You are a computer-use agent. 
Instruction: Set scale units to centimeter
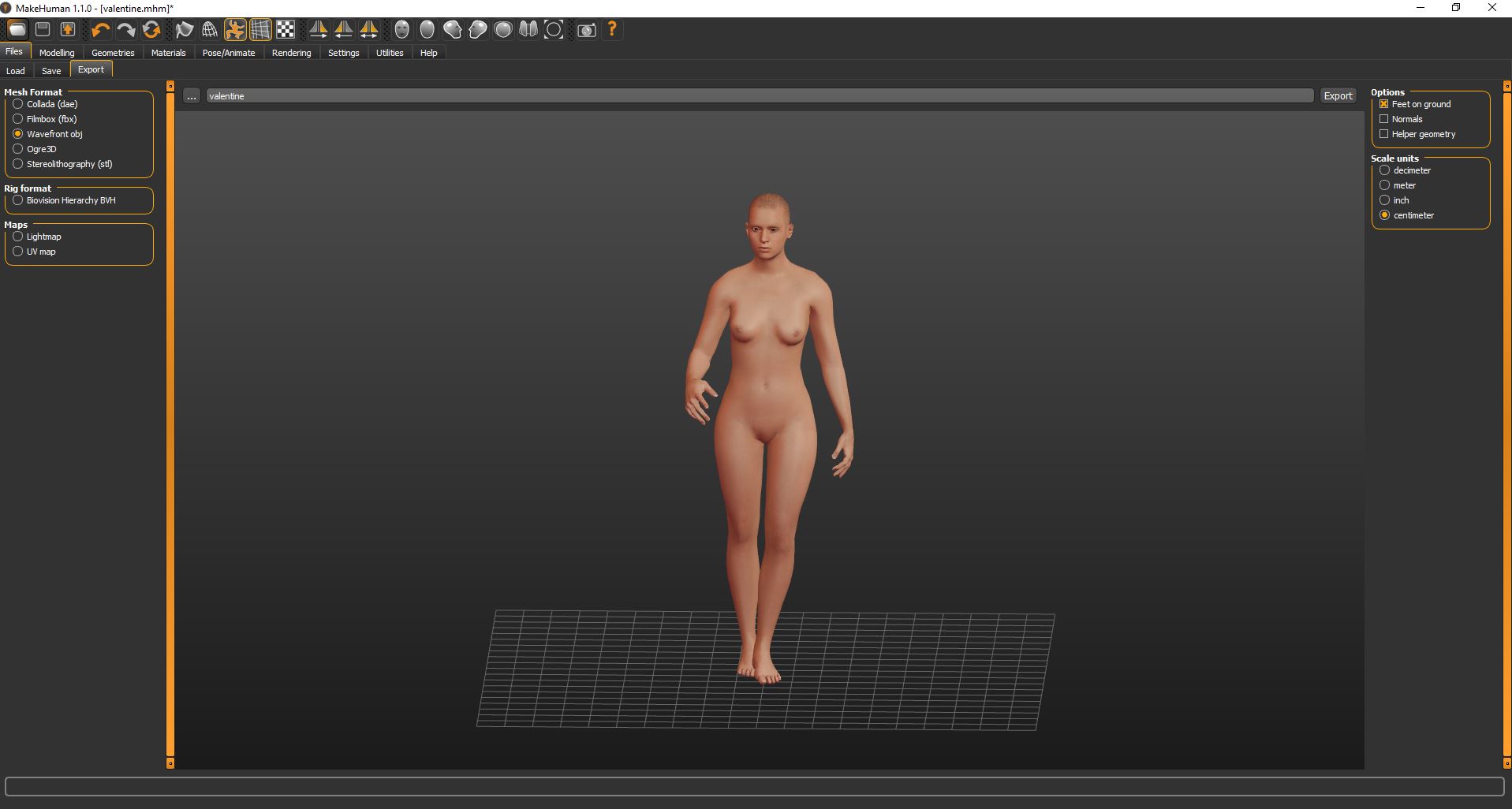[1407, 215]
